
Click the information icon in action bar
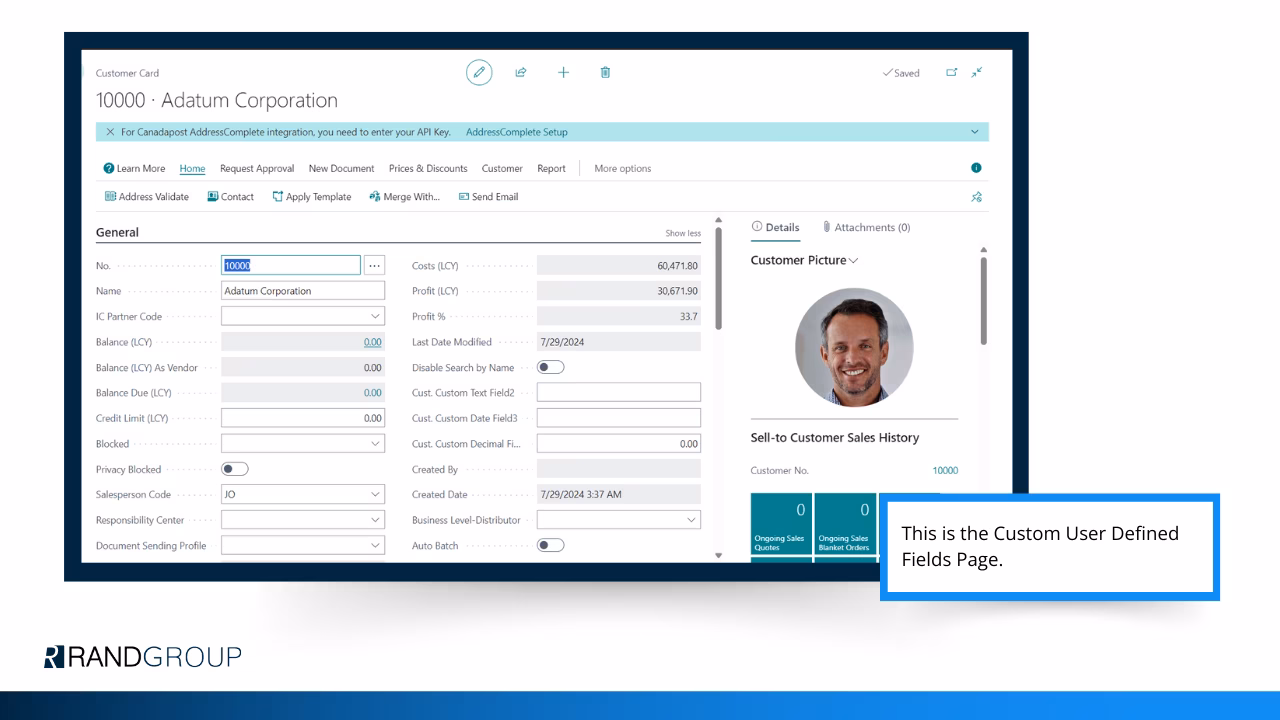(x=976, y=168)
